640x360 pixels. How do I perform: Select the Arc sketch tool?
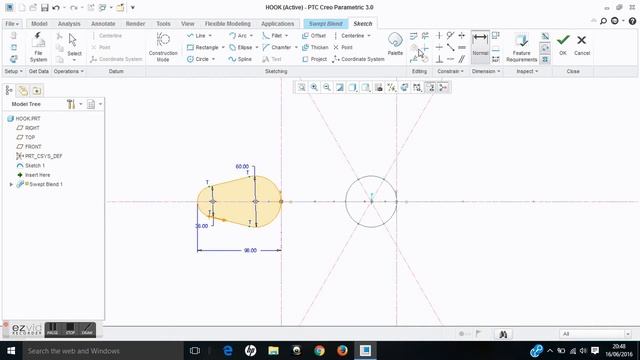[x=238, y=36]
